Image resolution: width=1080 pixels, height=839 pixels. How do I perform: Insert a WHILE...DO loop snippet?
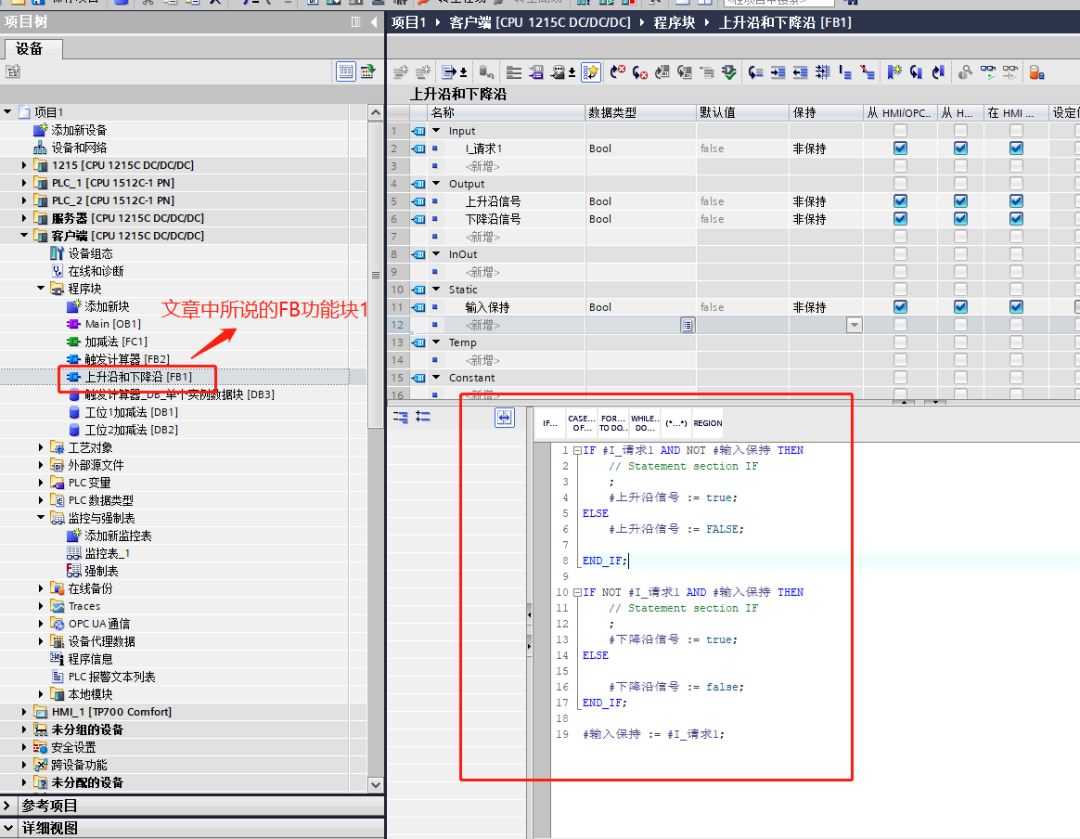pos(645,421)
